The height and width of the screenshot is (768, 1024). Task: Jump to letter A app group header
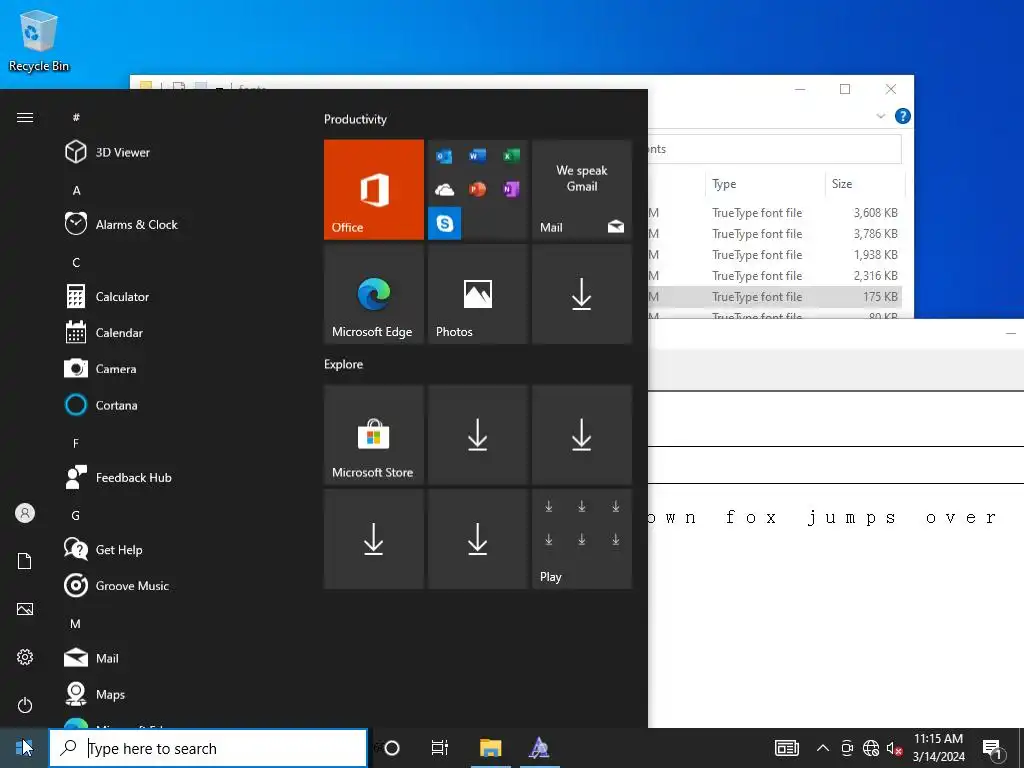click(x=76, y=191)
